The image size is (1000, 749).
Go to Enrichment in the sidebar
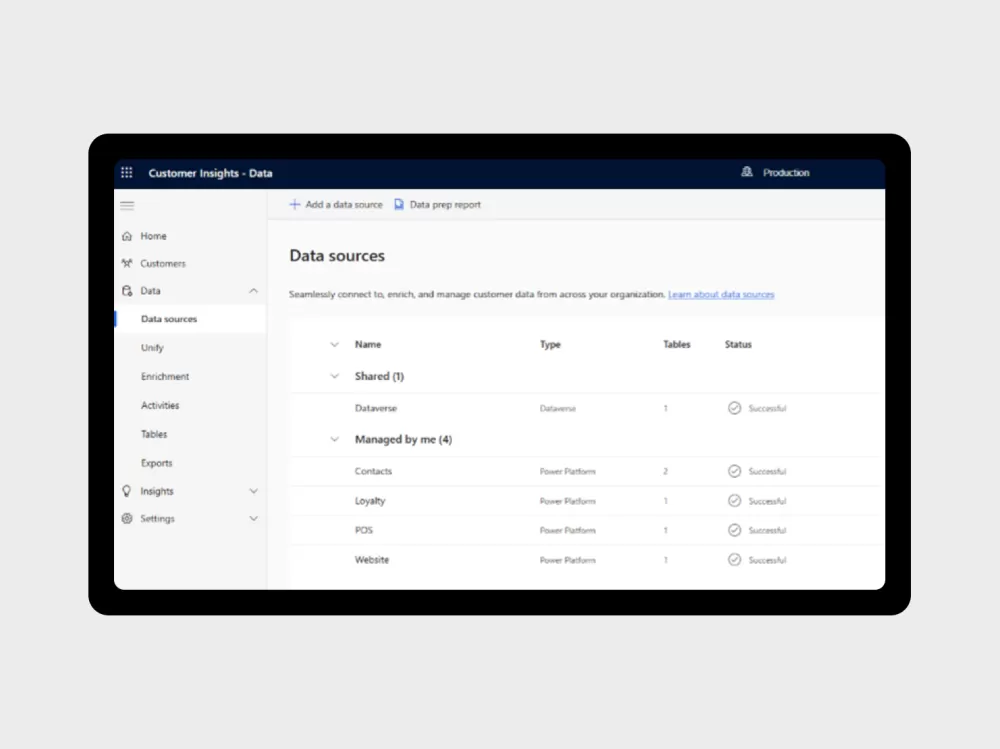(165, 376)
